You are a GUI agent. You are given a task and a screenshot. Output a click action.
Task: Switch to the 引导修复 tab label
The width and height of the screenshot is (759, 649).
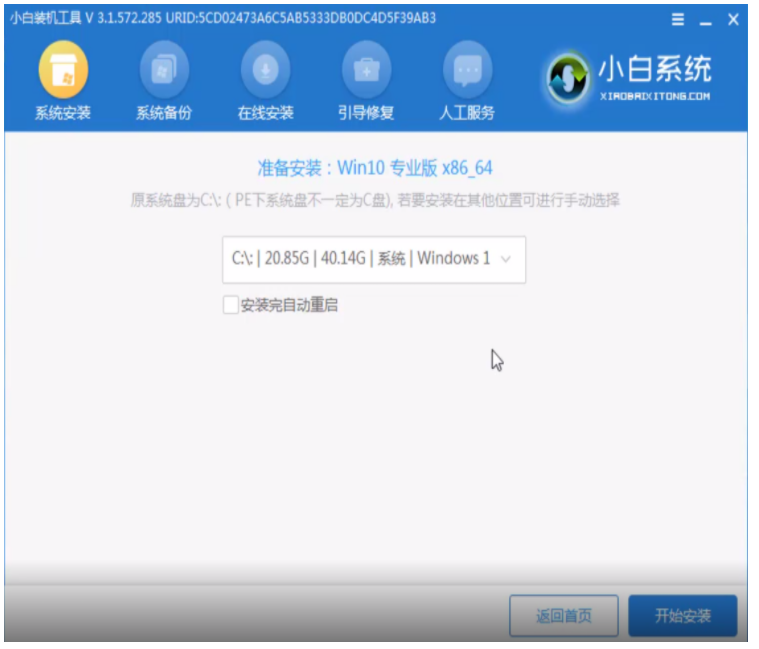click(x=366, y=113)
